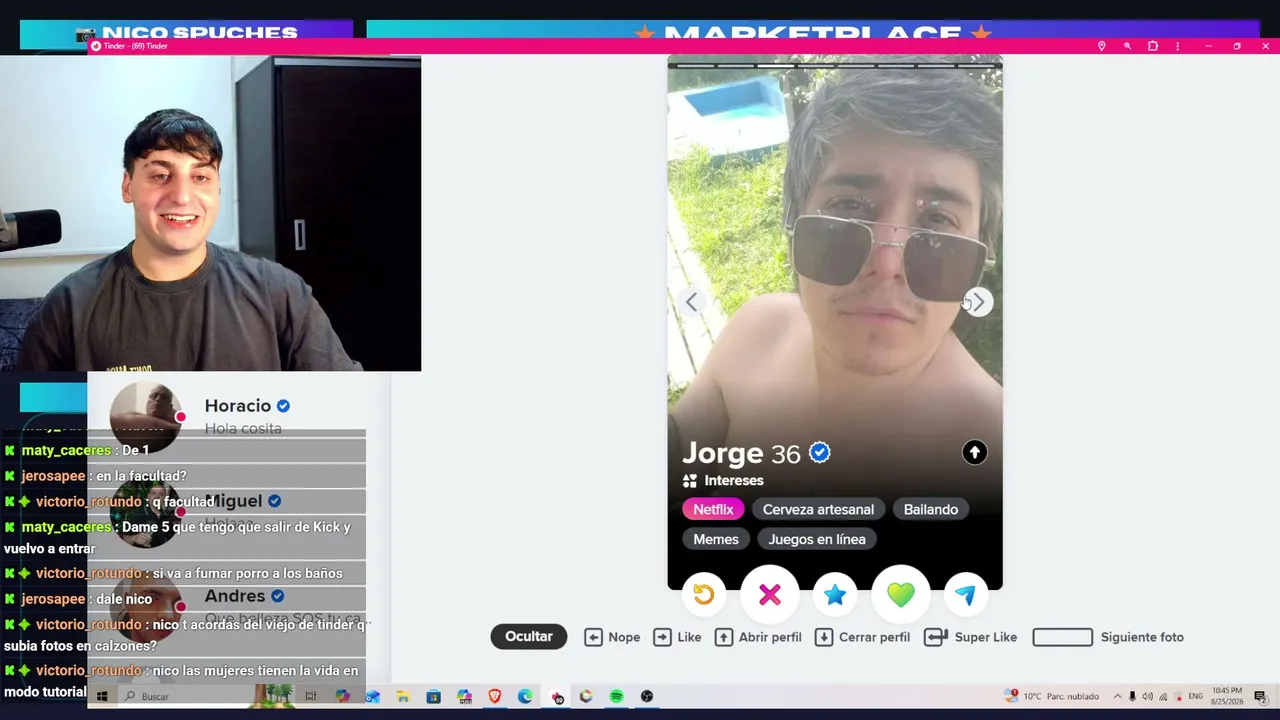This screenshot has width=1280, height=720.
Task: Click the green heart Like button
Action: pyautogui.click(x=901, y=595)
